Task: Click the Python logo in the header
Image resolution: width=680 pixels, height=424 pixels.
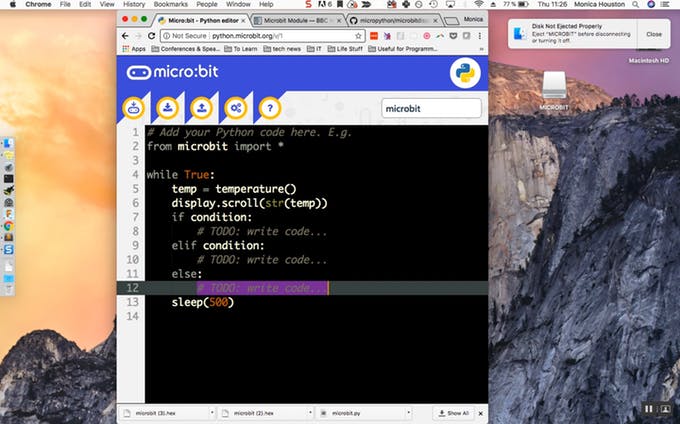Action: pos(465,73)
